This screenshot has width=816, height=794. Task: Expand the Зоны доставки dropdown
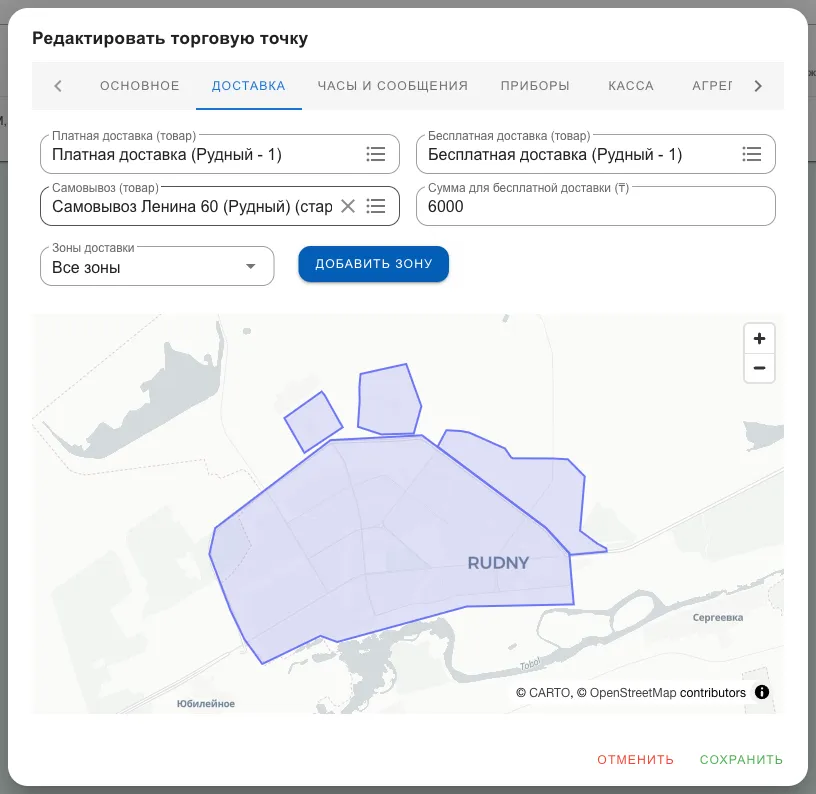[x=157, y=266]
